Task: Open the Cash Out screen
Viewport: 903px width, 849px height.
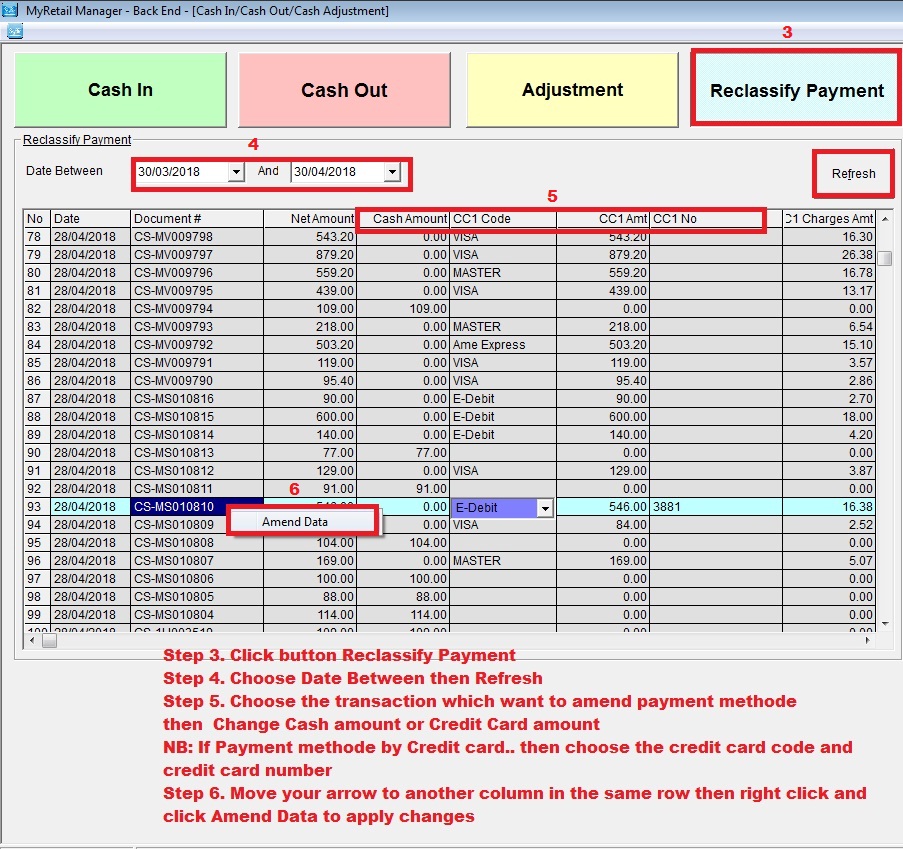Action: [344, 89]
